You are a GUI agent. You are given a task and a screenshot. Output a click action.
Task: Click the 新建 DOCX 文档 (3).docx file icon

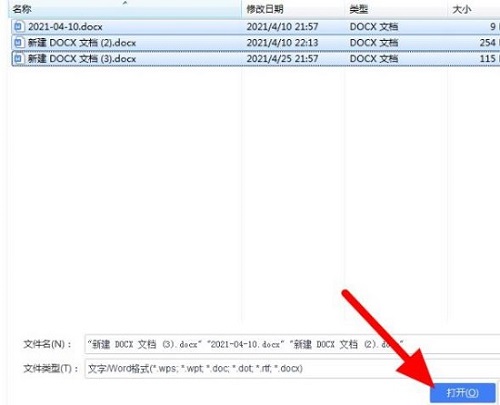point(19,59)
